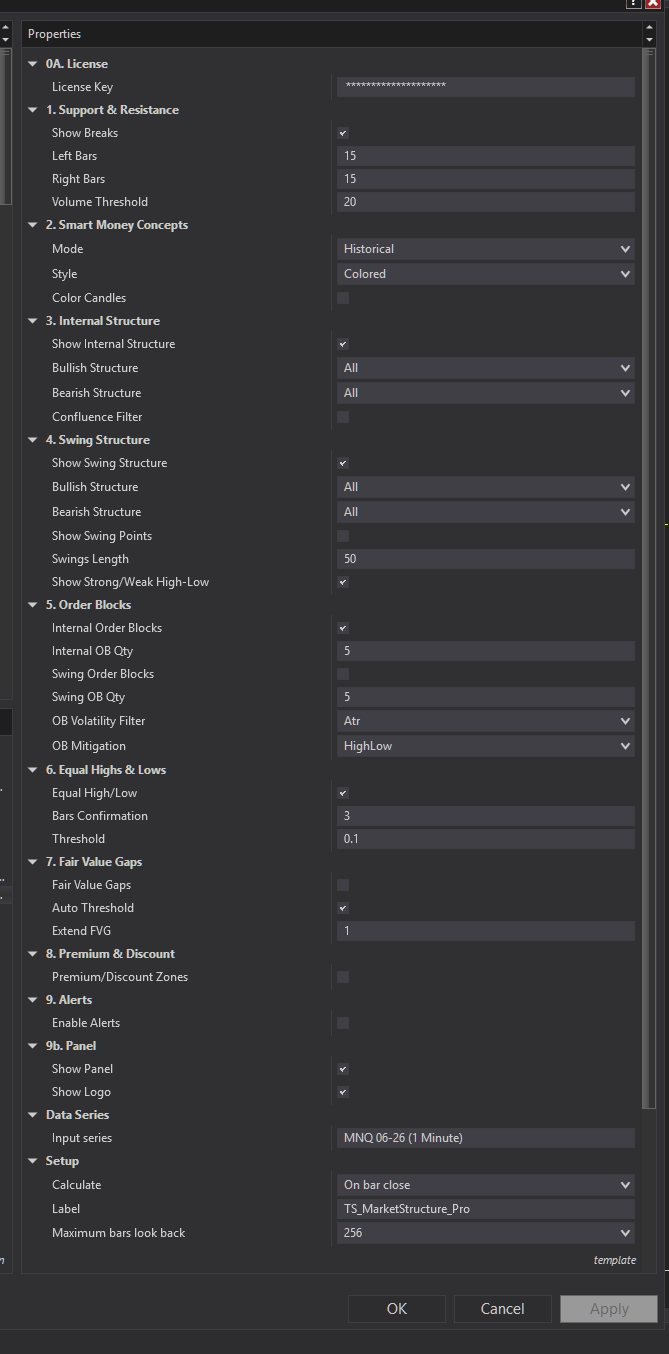Click the Volume Threshold field
The width and height of the screenshot is (669, 1354).
pos(486,202)
